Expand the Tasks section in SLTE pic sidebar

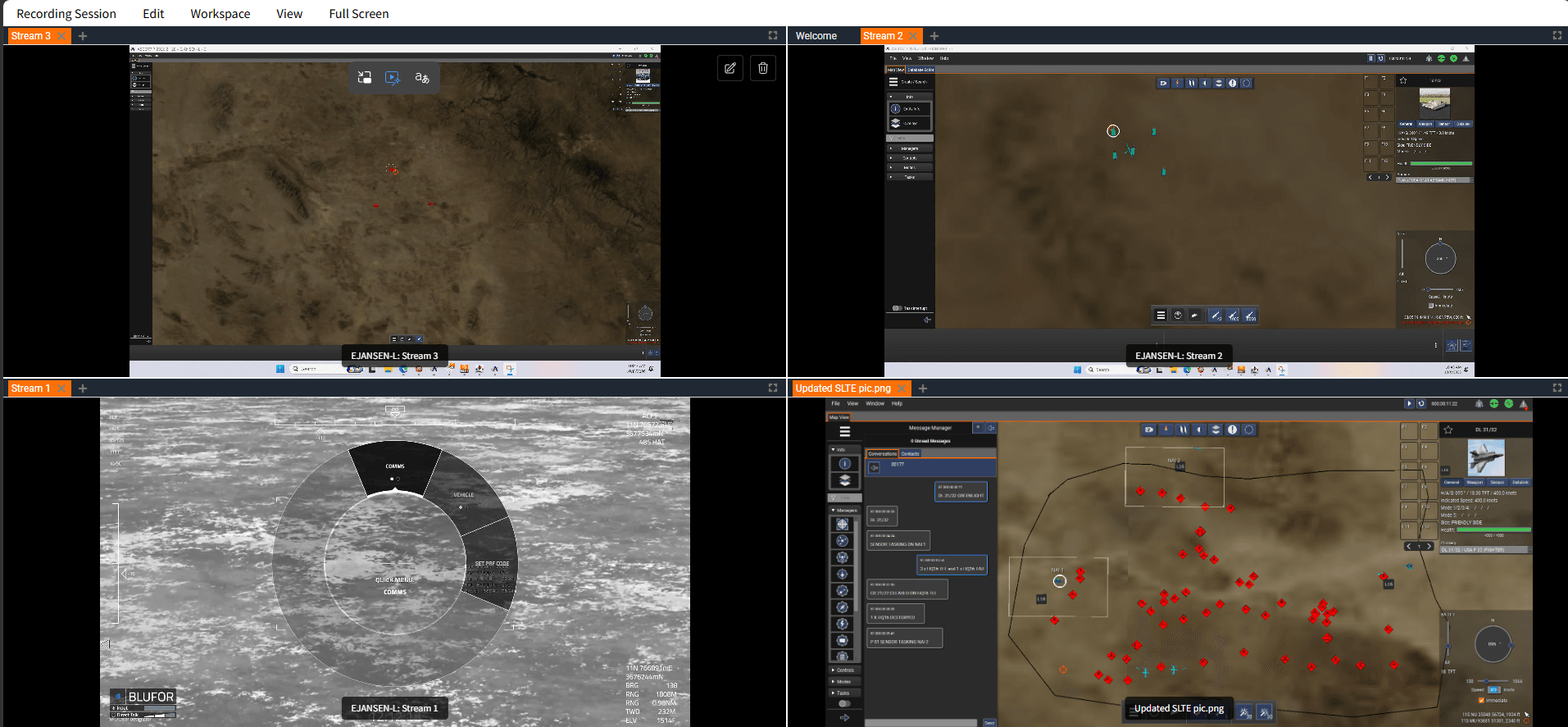coord(844,693)
